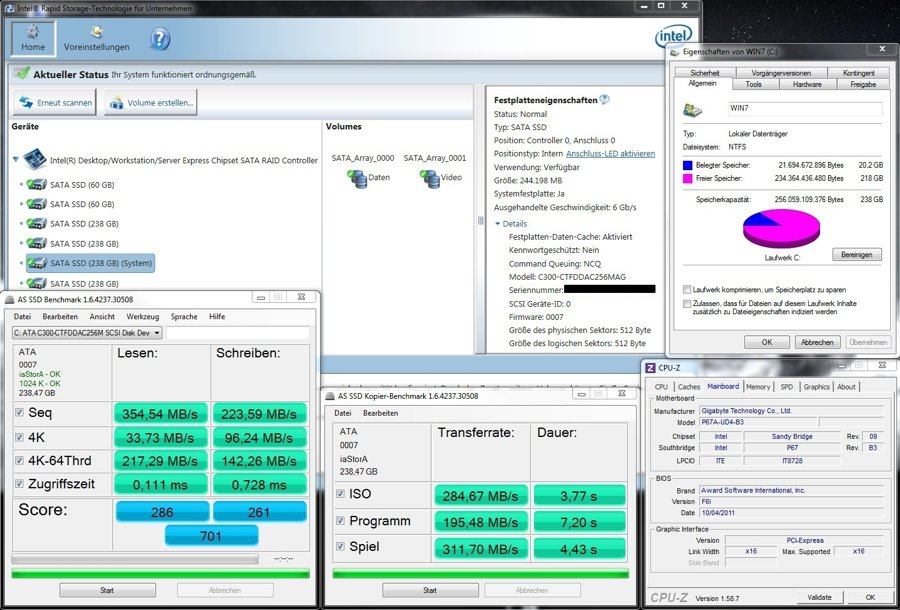Viewport: 900px width, 610px height.
Task: Click Start in AS SSD Benchmark window
Action: click(107, 590)
